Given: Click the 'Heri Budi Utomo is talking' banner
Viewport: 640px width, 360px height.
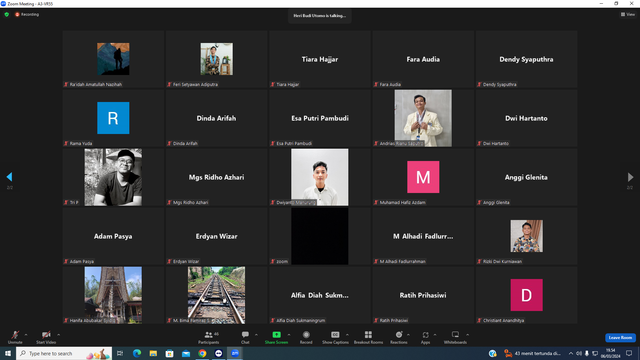Looking at the screenshot, I should click(x=320, y=16).
